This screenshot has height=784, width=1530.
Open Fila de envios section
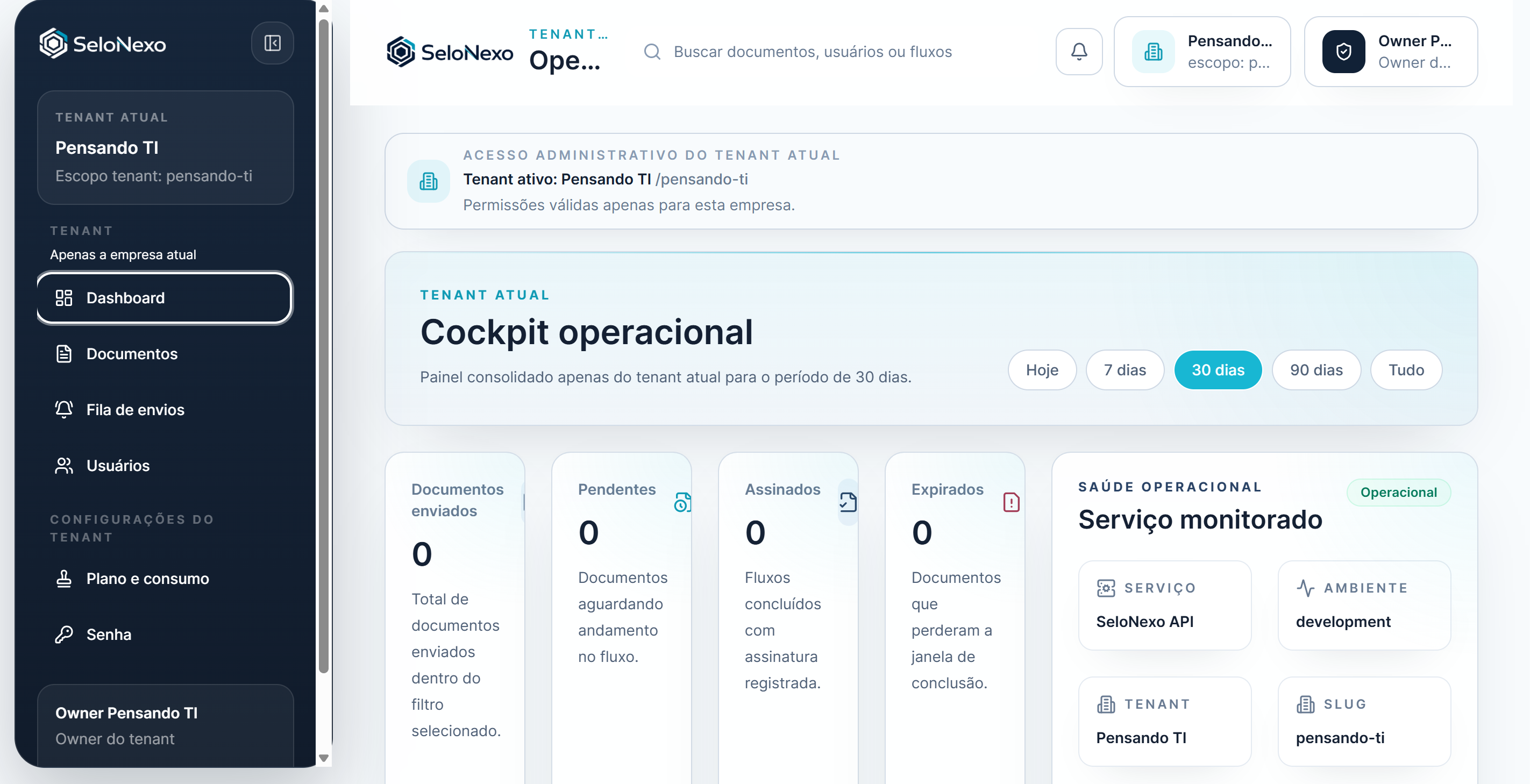pyautogui.click(x=165, y=409)
